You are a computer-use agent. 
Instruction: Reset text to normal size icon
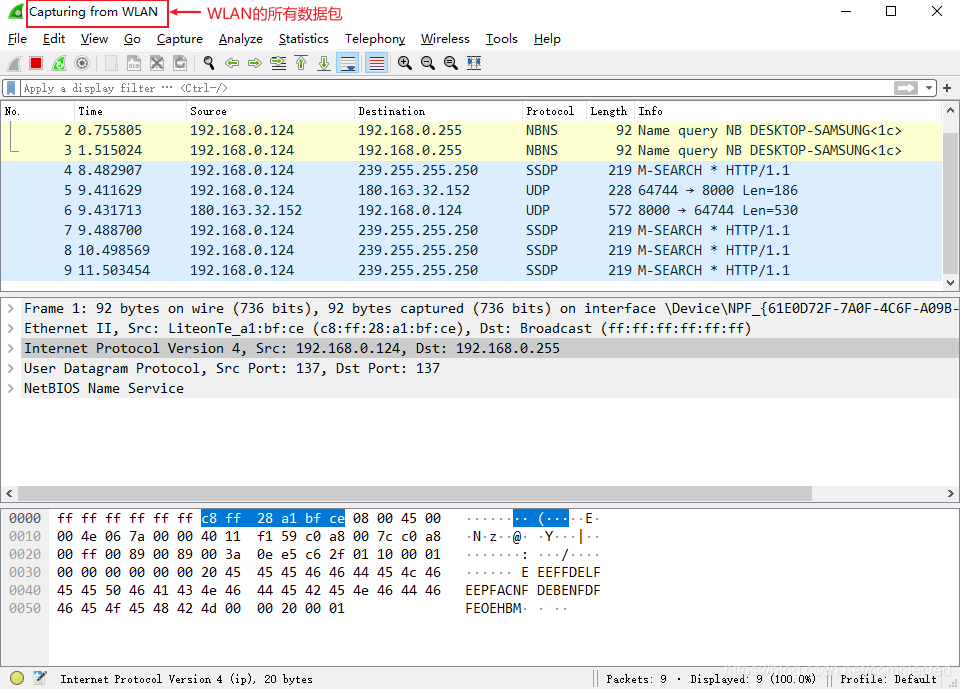451,63
